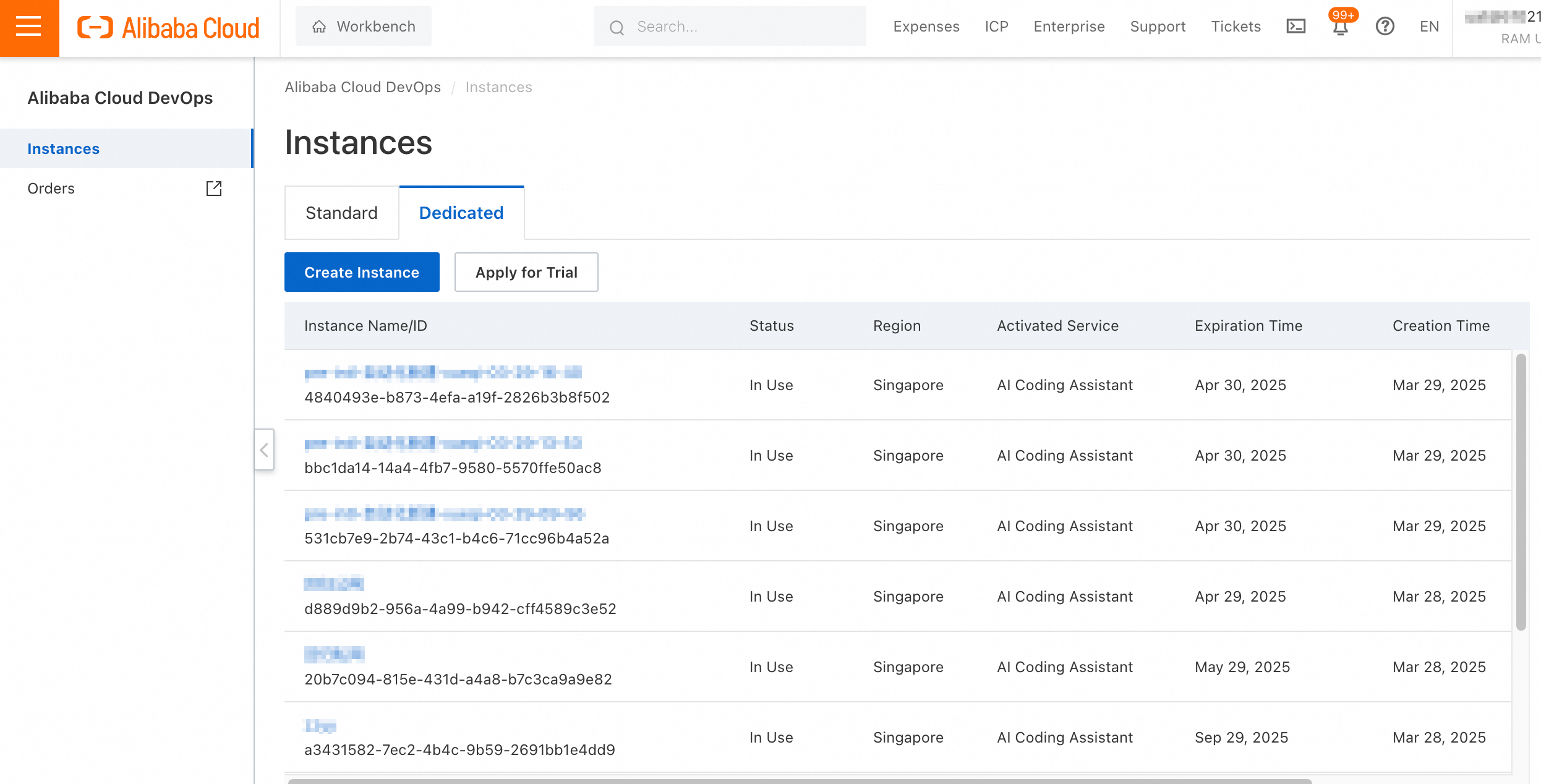Click the Region column header

pos(897,326)
